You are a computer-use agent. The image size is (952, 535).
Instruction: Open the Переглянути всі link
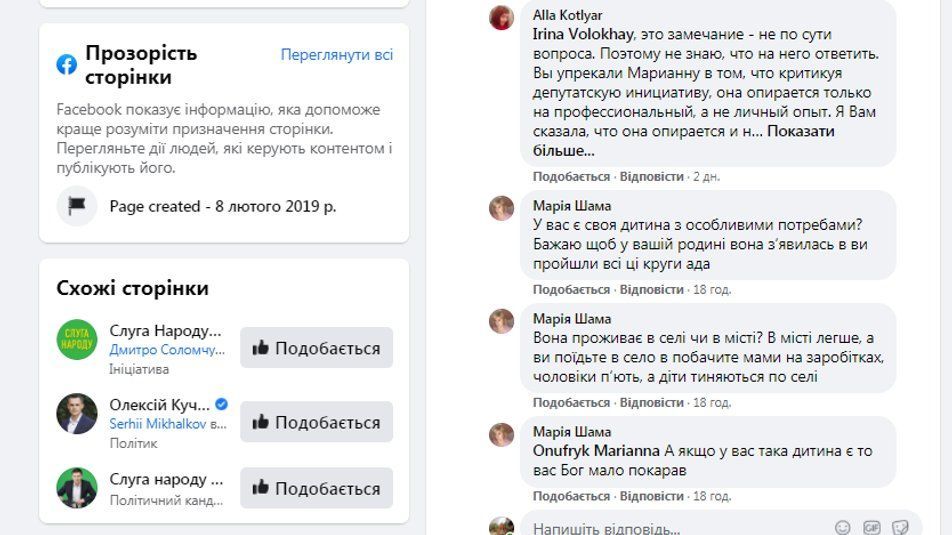pyautogui.click(x=337, y=54)
